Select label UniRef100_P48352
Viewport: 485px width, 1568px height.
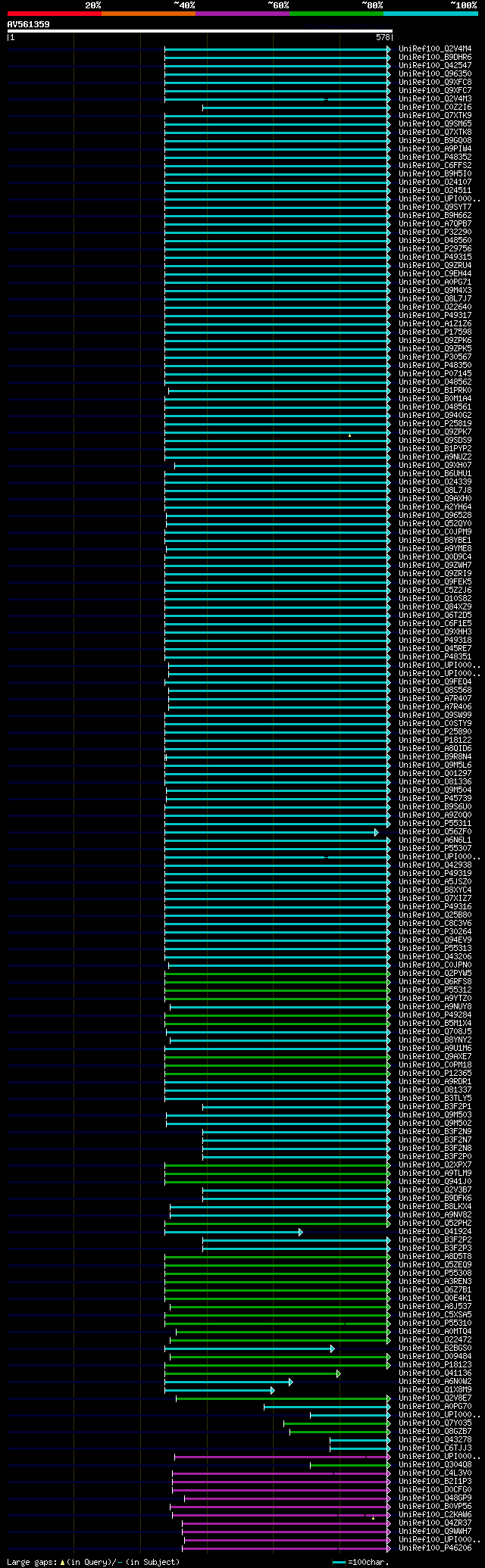click(435, 157)
